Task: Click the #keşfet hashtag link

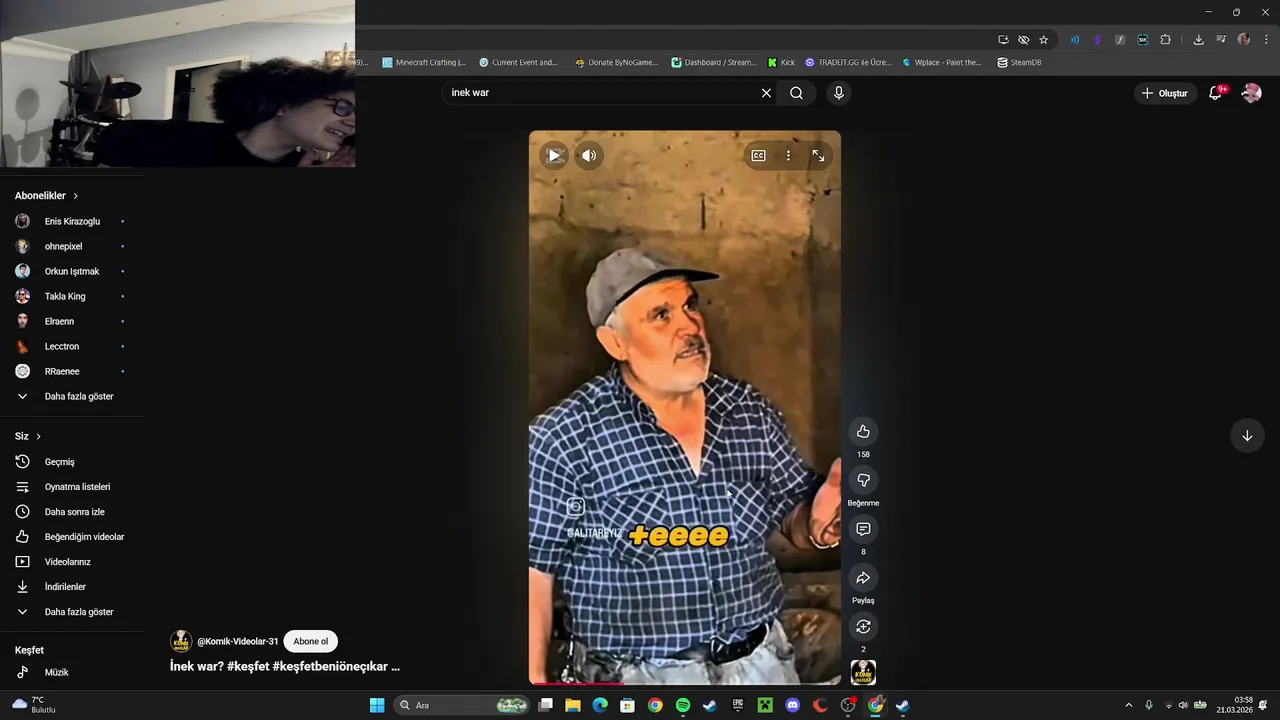Action: pos(247,666)
